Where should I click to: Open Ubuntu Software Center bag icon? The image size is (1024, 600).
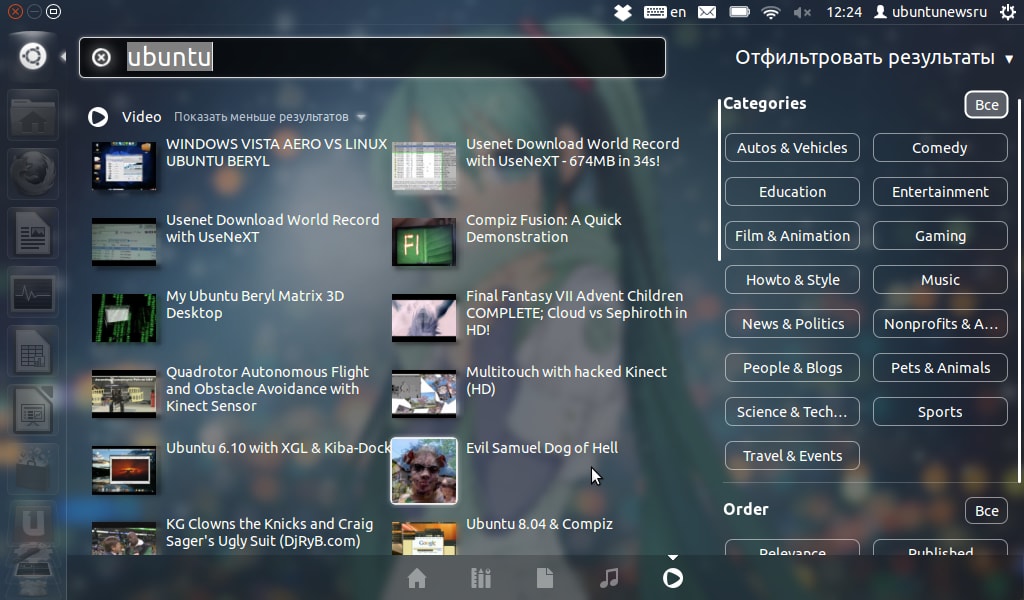[x=33, y=469]
